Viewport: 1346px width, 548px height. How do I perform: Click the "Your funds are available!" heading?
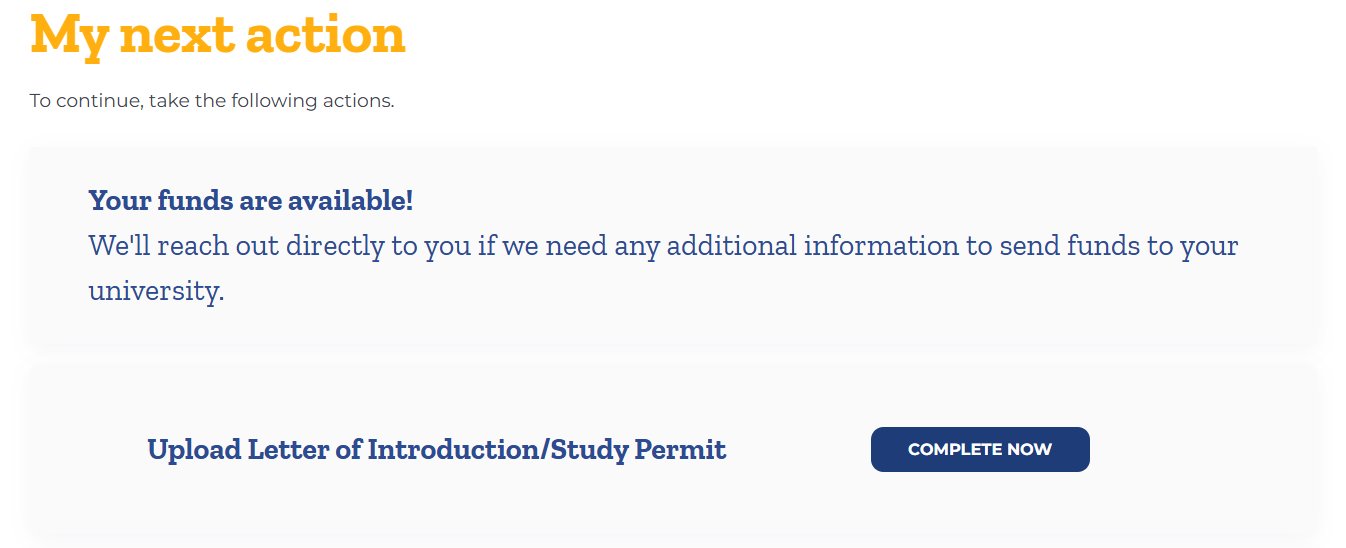(251, 200)
